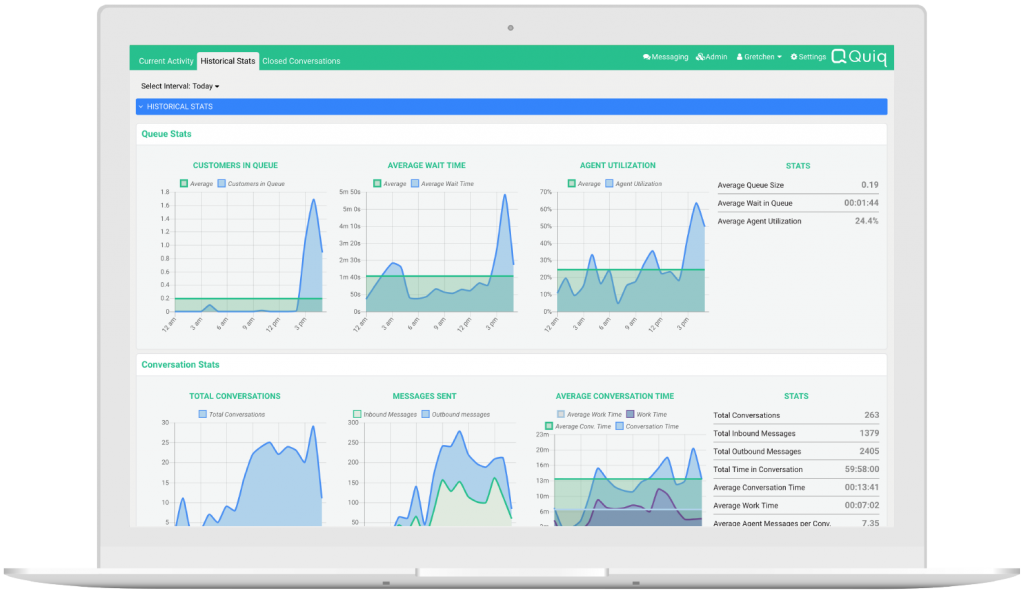Click the Messages Sent chart plot
The width and height of the screenshot is (1024, 596).
pyautogui.click(x=438, y=474)
